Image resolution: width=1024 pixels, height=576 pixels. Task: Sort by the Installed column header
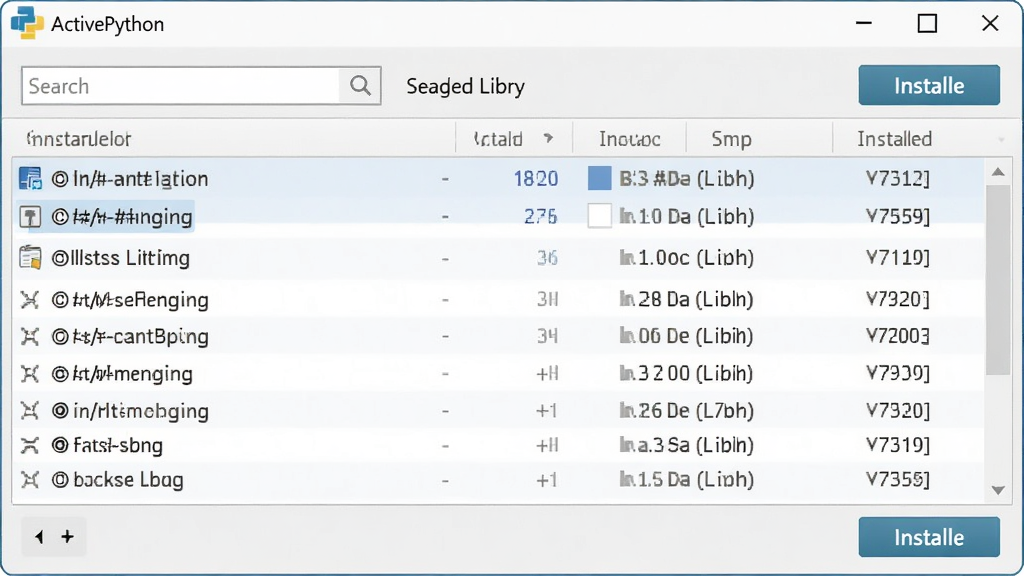pyautogui.click(x=894, y=139)
